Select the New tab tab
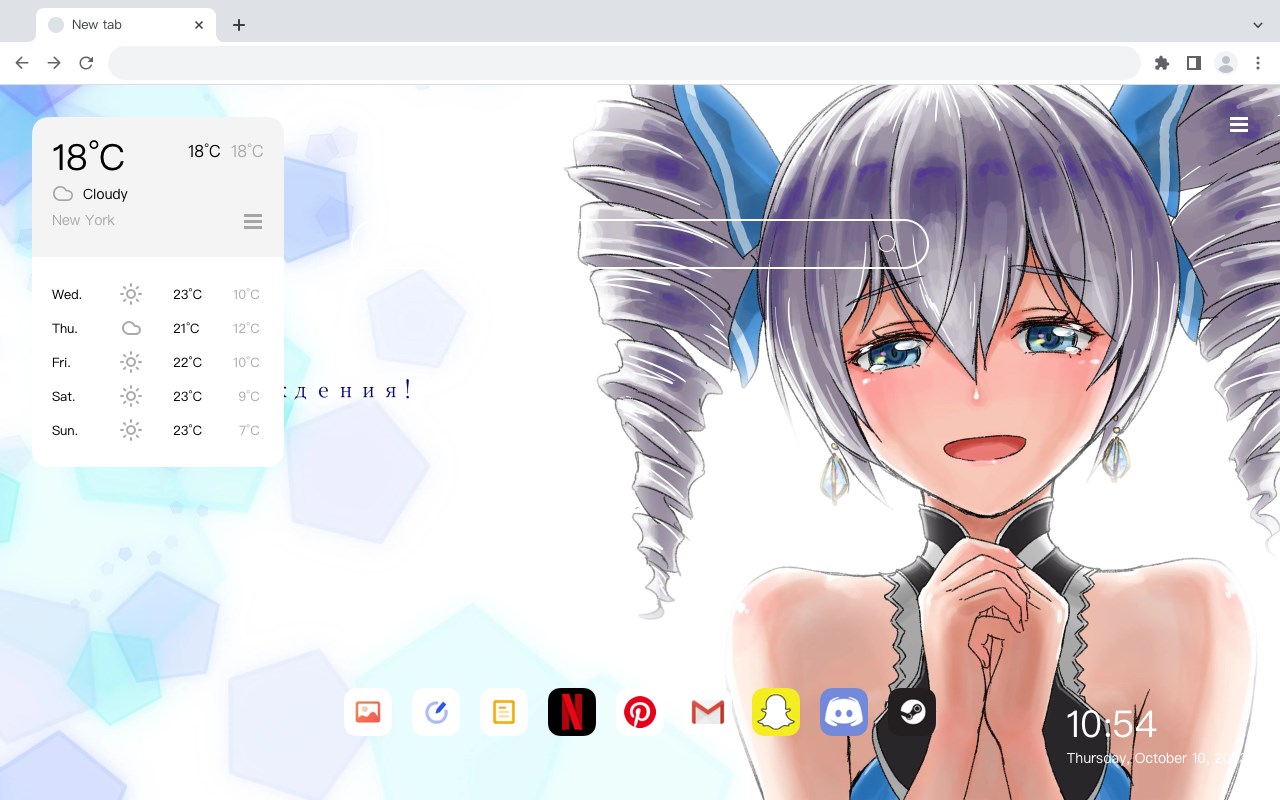The width and height of the screenshot is (1280, 800). point(126,25)
